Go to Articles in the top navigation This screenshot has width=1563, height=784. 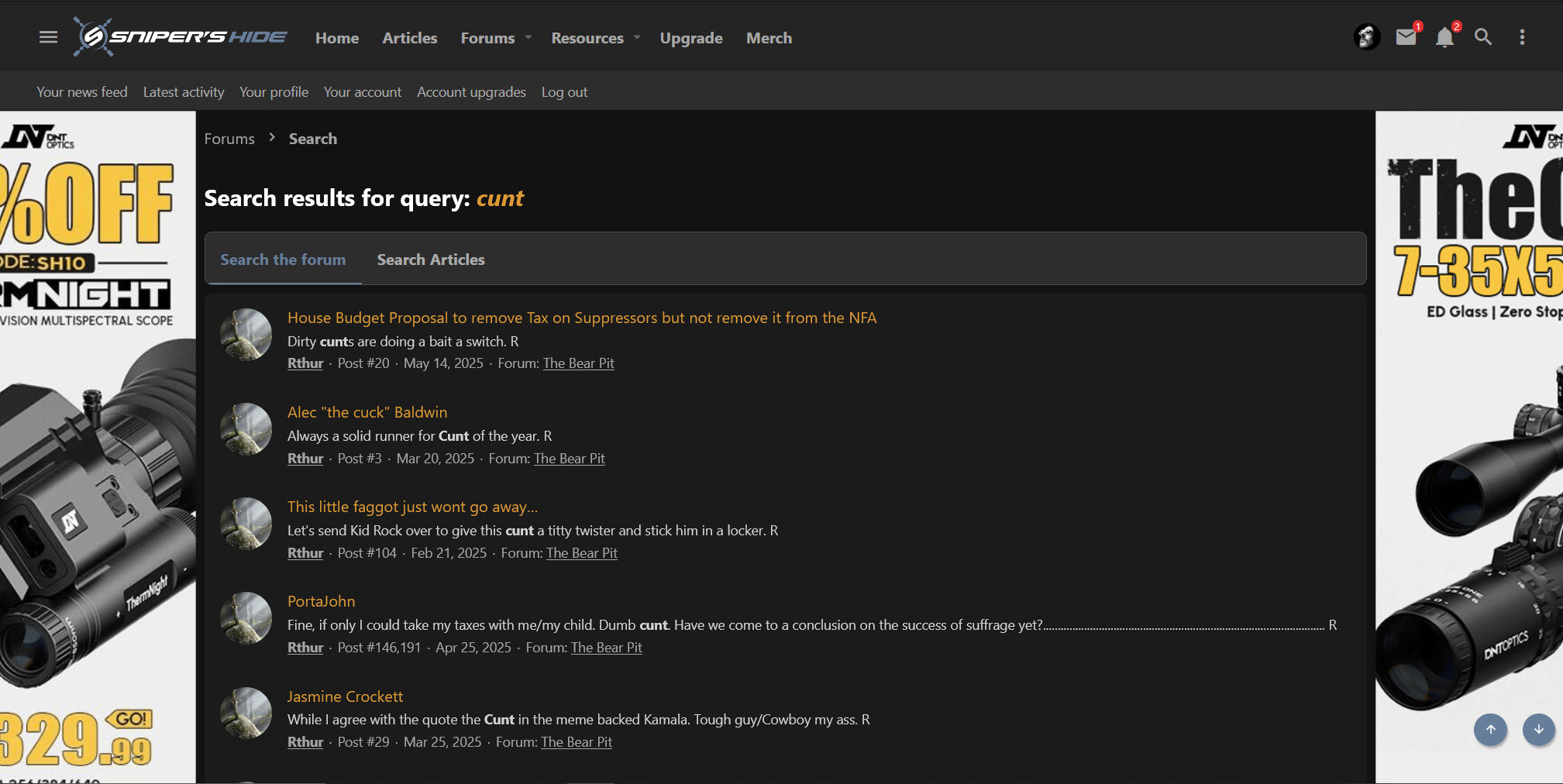coord(409,38)
